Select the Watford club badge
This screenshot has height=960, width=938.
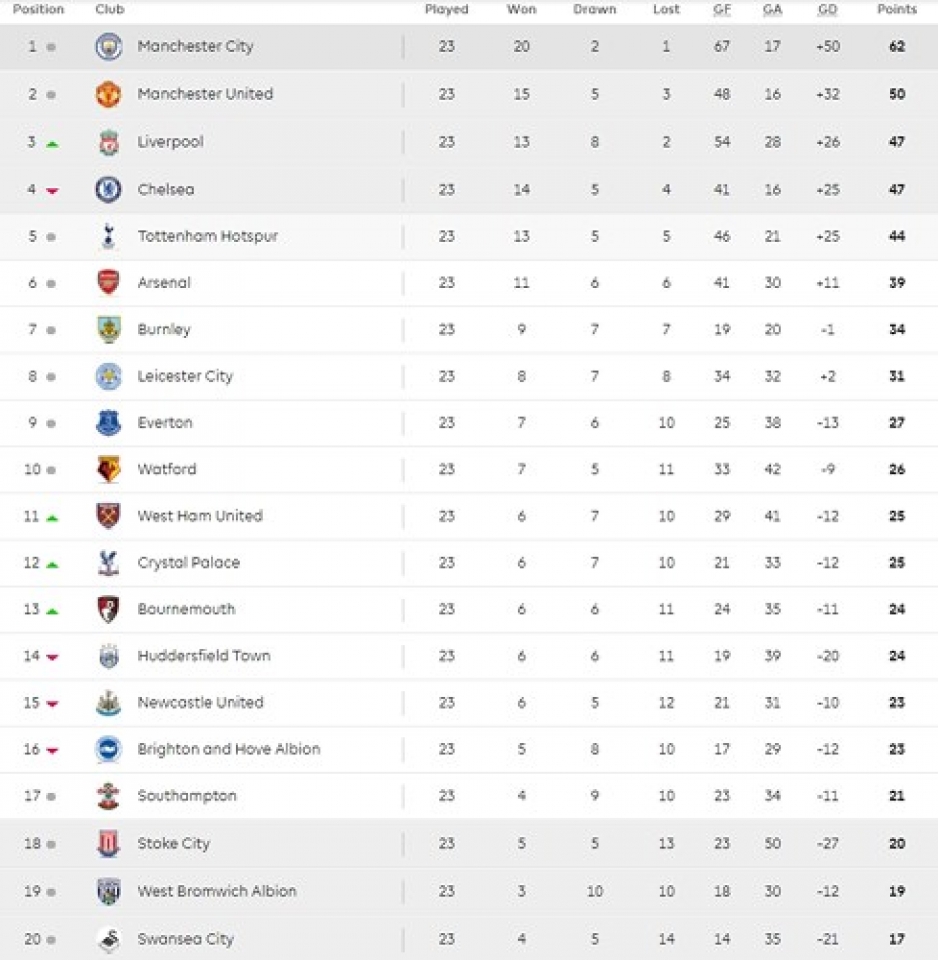tap(108, 469)
